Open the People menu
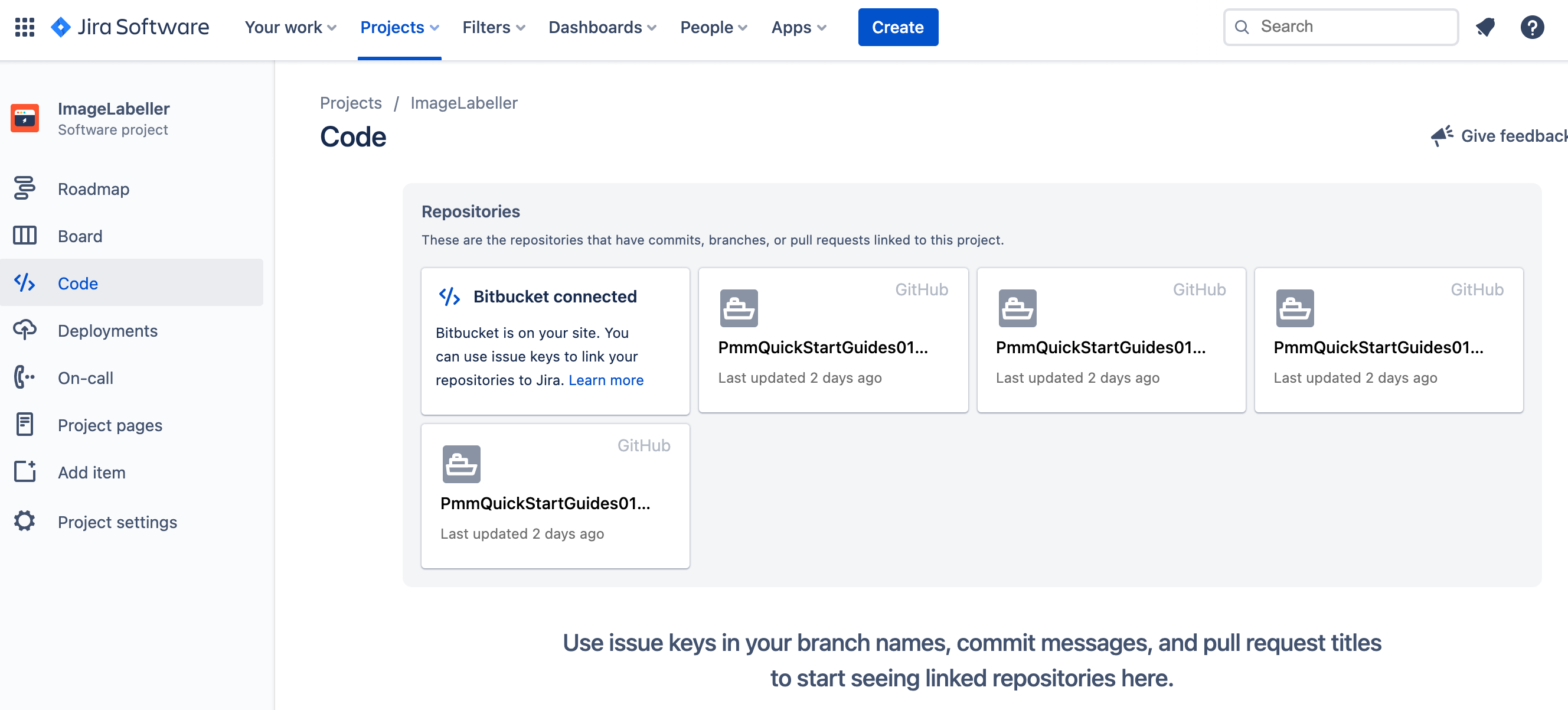Viewport: 1568px width, 710px height. coord(715,27)
